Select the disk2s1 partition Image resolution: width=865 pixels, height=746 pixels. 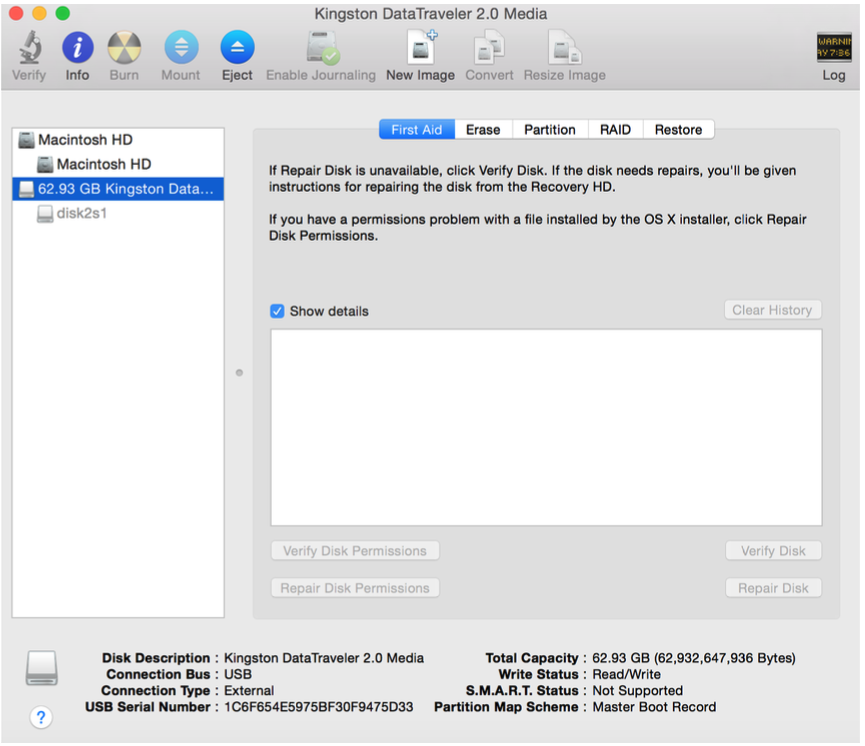coord(118,214)
